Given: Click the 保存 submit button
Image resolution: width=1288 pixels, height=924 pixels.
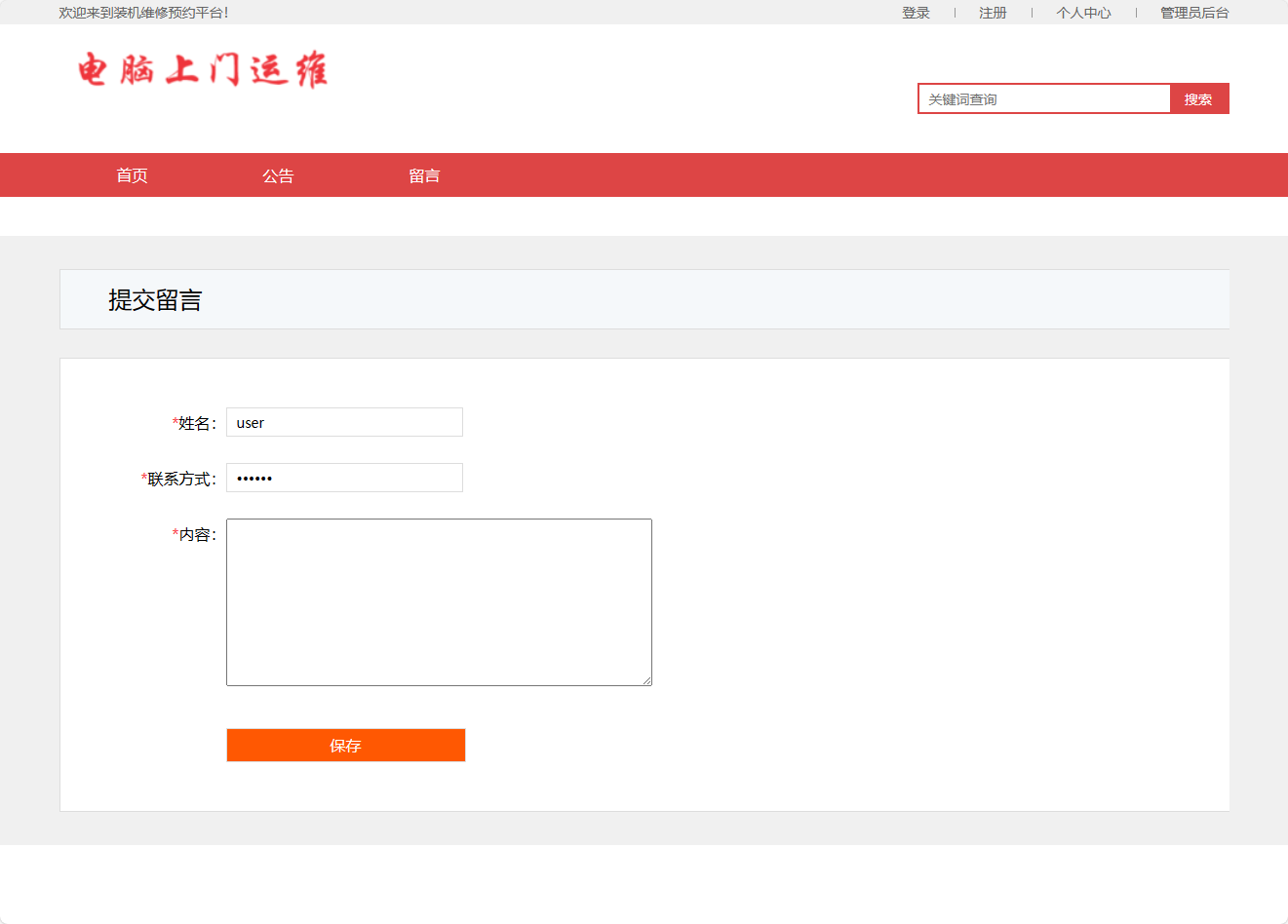Looking at the screenshot, I should [x=345, y=745].
